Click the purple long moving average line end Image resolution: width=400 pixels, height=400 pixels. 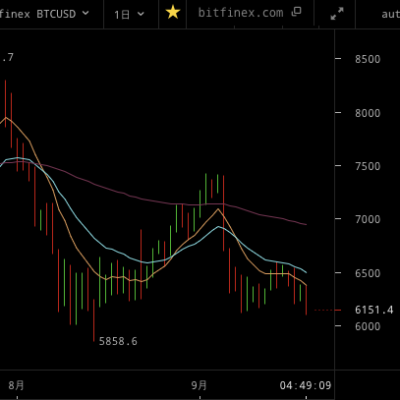point(306,224)
